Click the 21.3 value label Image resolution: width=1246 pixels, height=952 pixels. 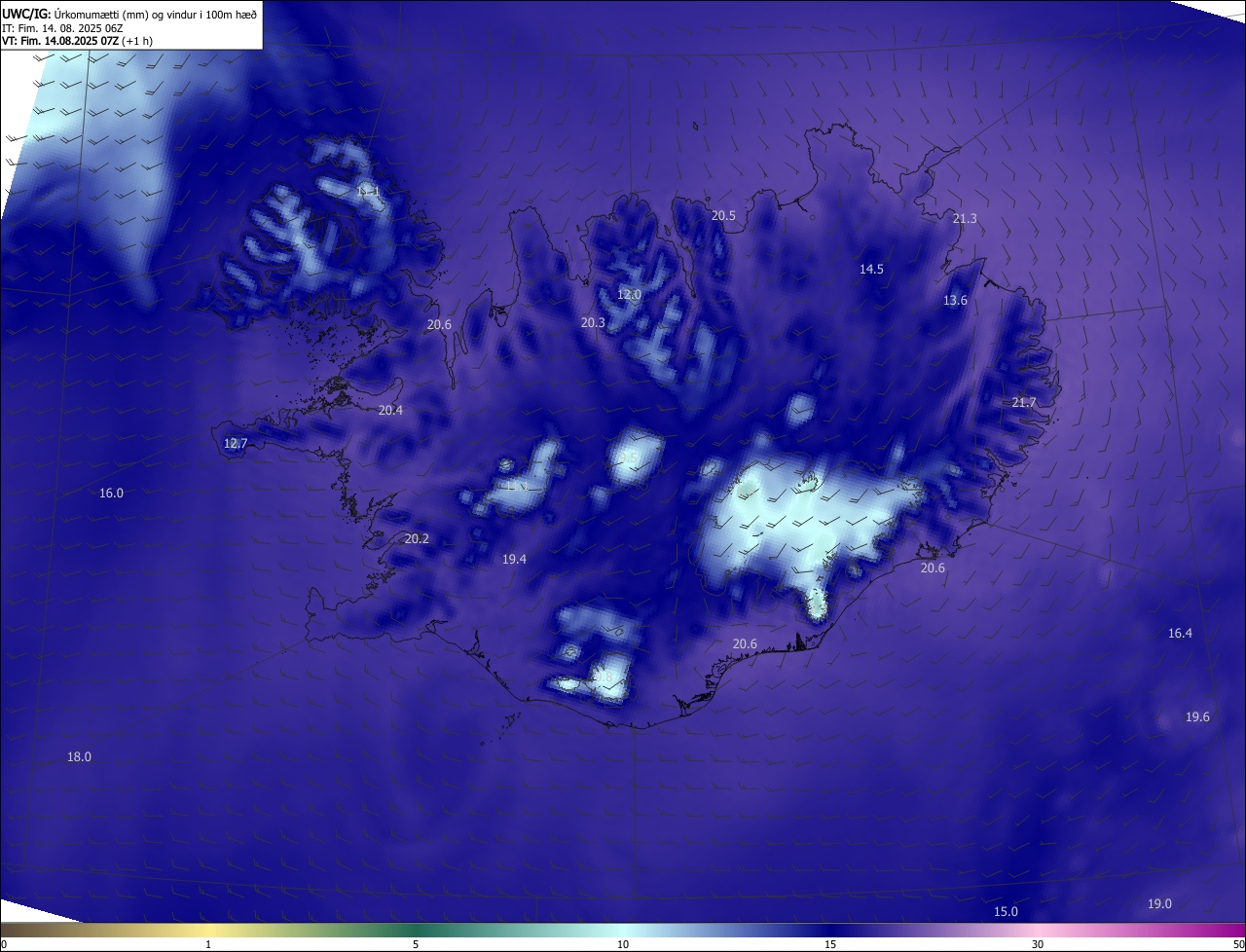tap(965, 219)
